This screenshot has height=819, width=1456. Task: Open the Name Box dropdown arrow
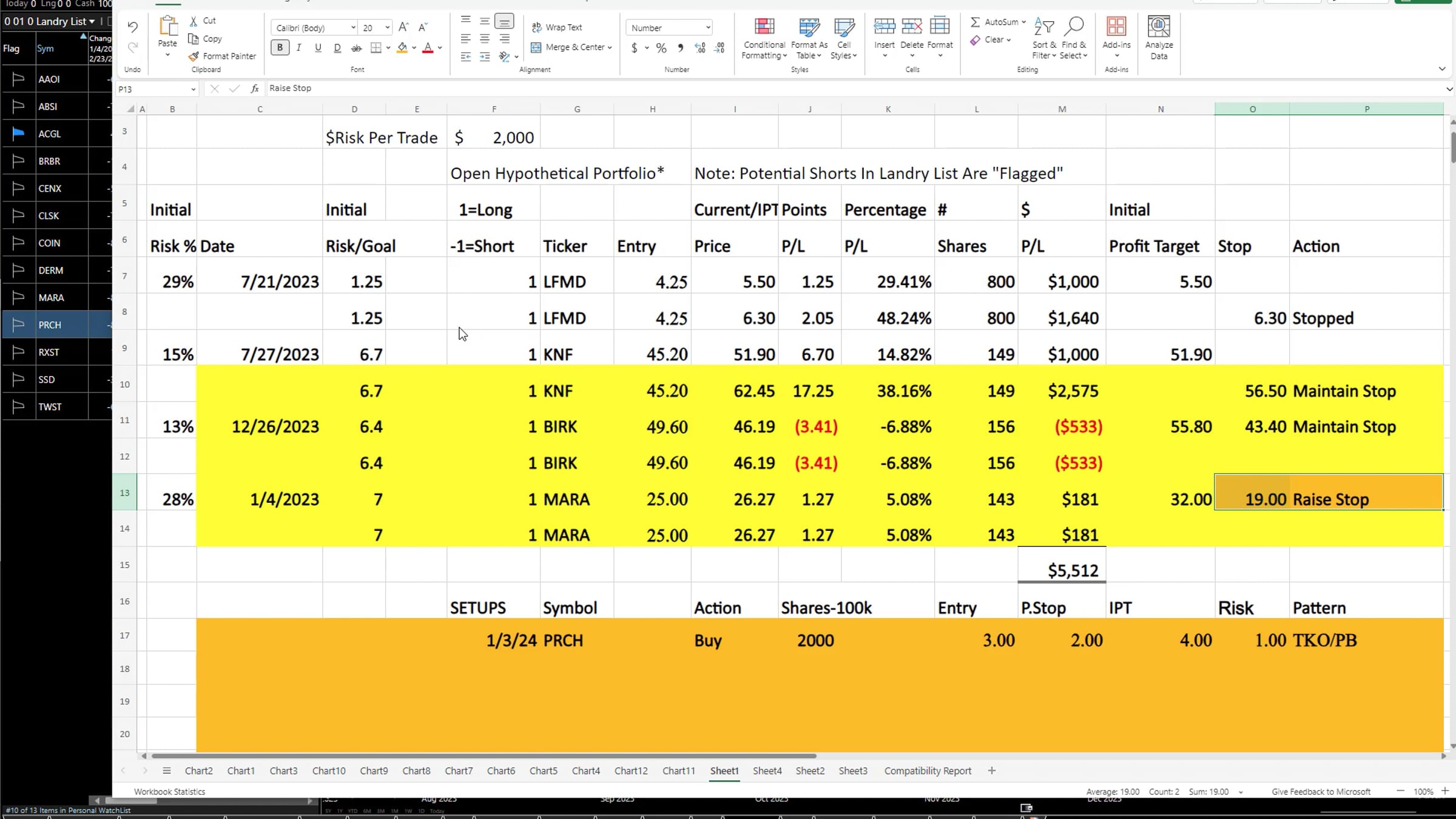coord(193,89)
